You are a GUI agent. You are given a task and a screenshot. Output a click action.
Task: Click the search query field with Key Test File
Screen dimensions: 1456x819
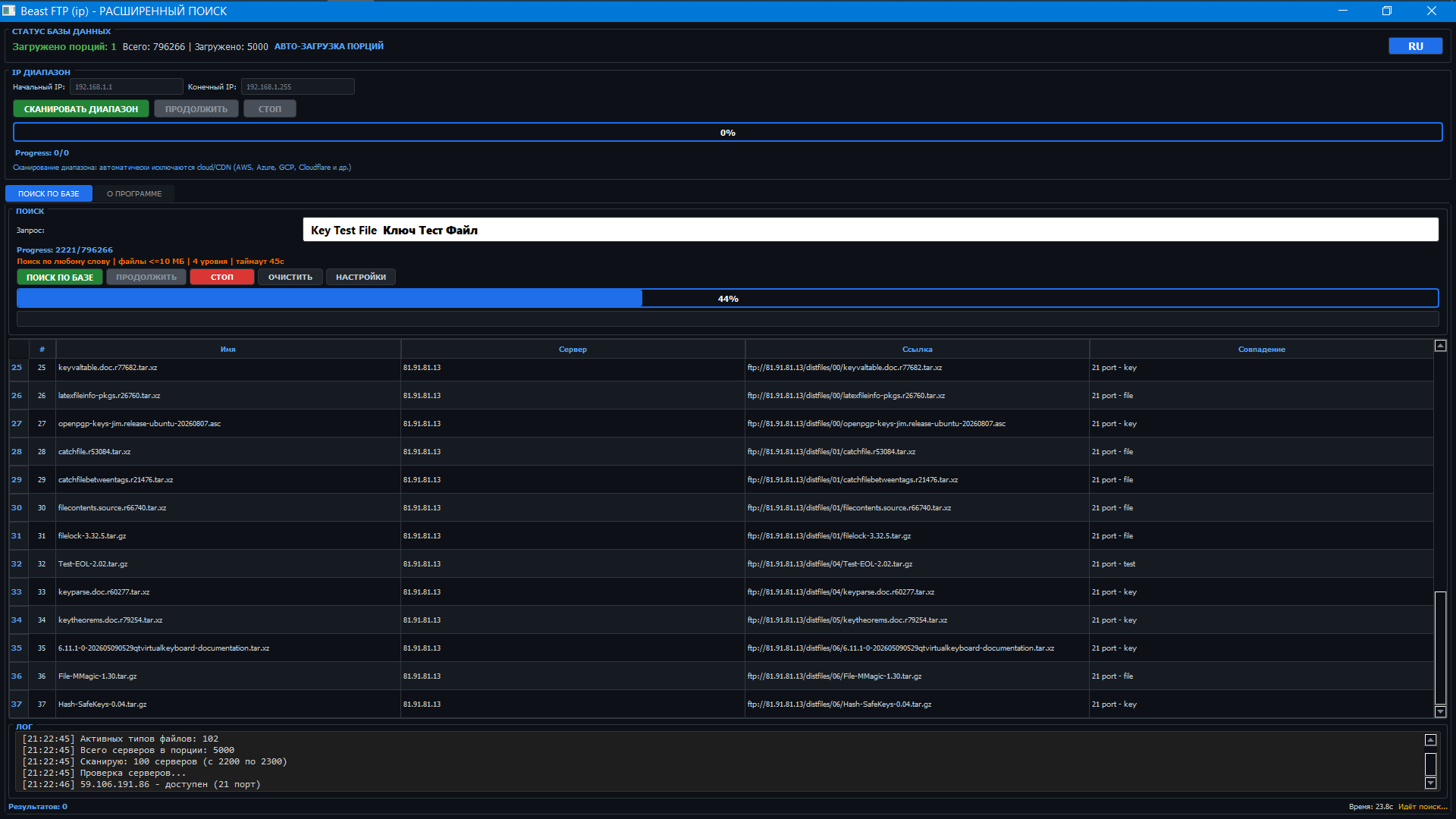coord(871,230)
